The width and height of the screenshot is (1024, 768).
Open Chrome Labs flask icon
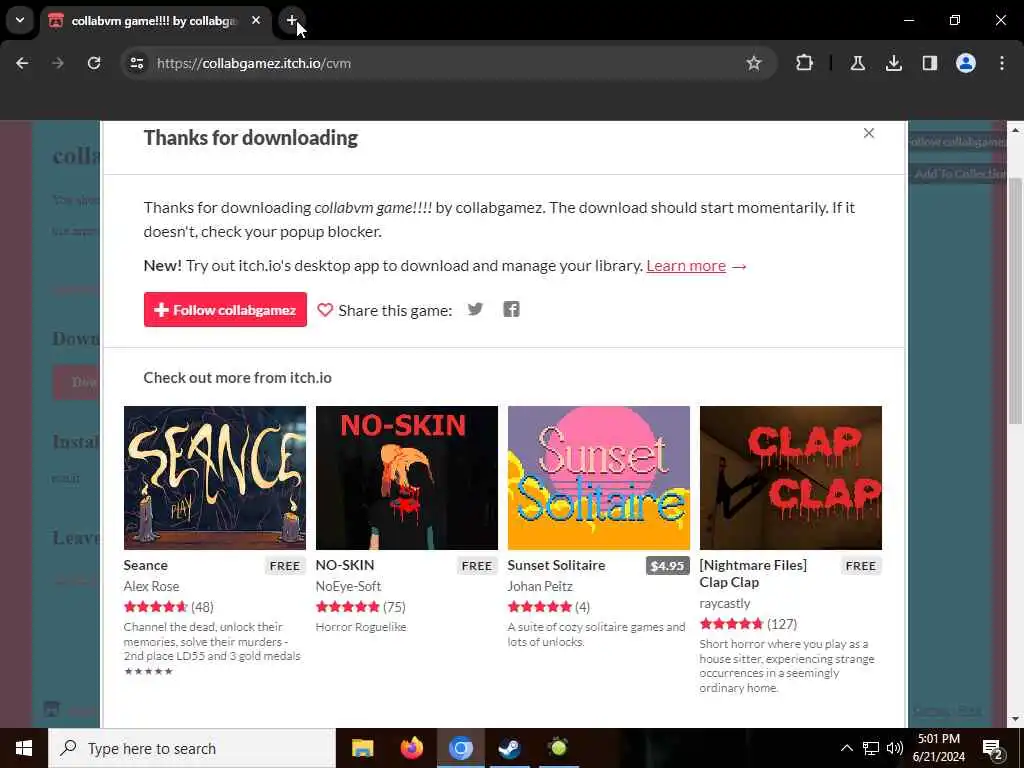coord(857,63)
